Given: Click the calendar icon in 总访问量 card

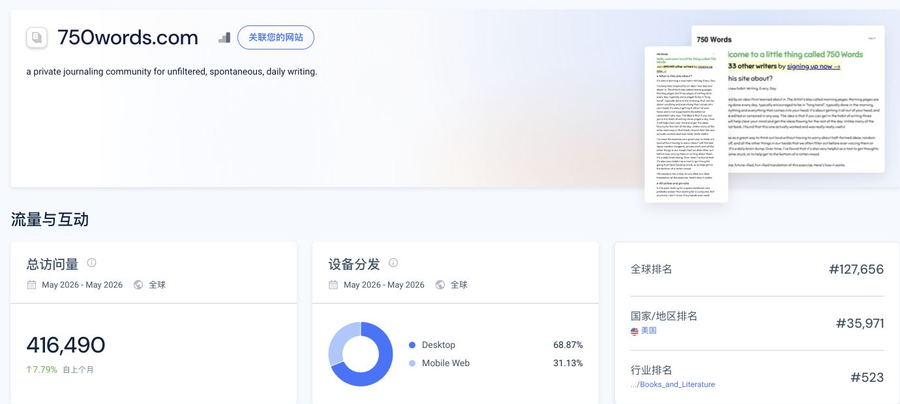Looking at the screenshot, I should pos(32,285).
